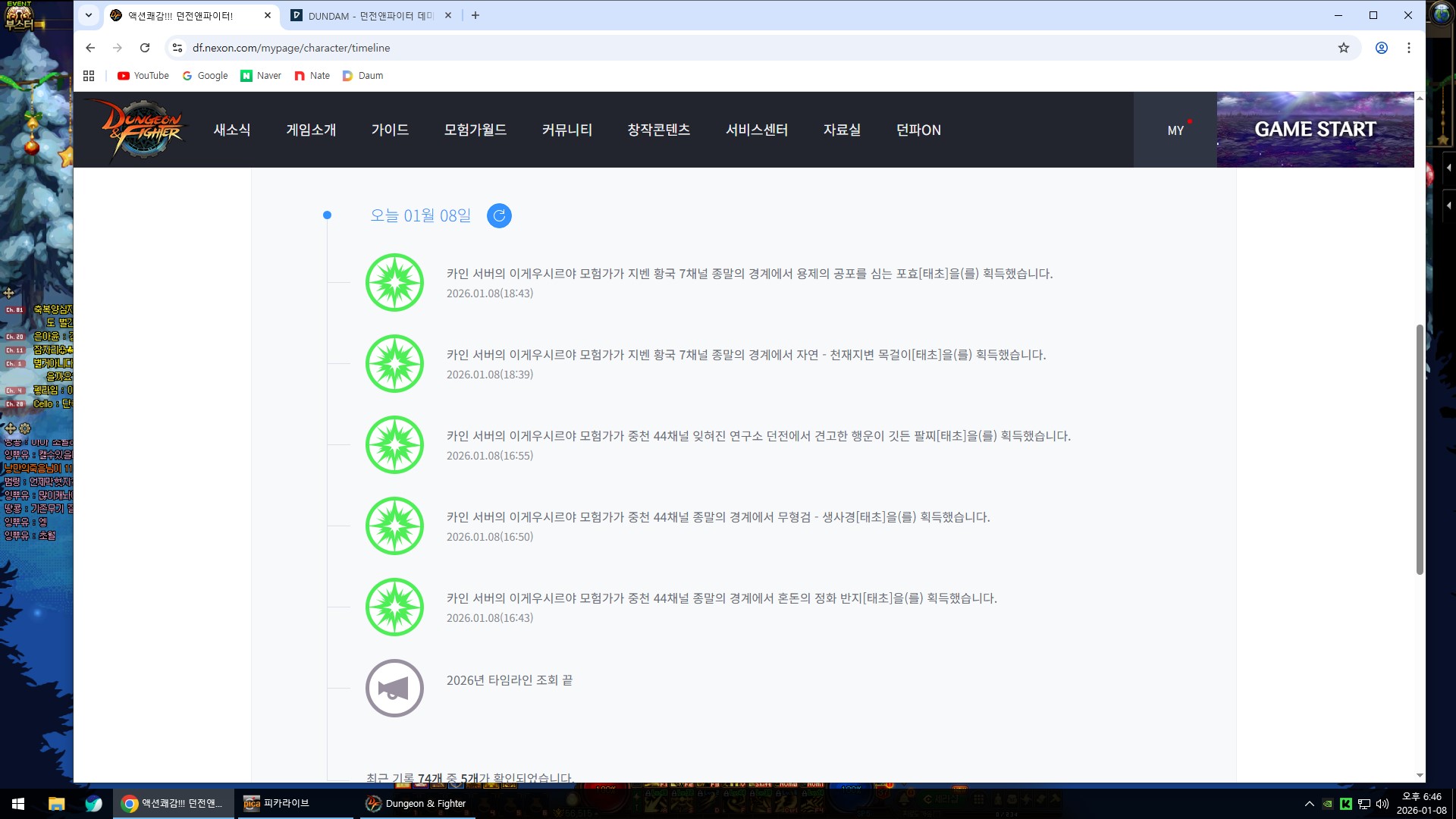Bookmark this page with the star icon
This screenshot has height=819, width=1456.
coord(1344,48)
